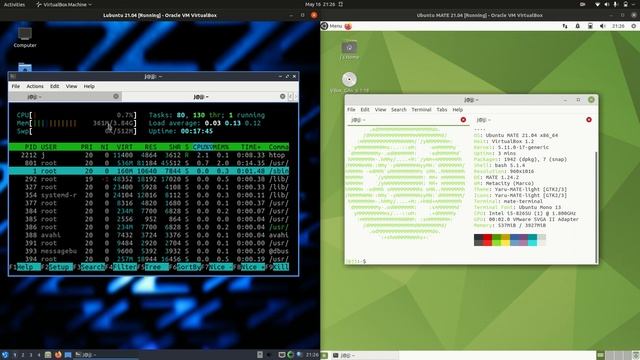Sort htop by CPU% column header
640x360 pixels.
click(202, 147)
